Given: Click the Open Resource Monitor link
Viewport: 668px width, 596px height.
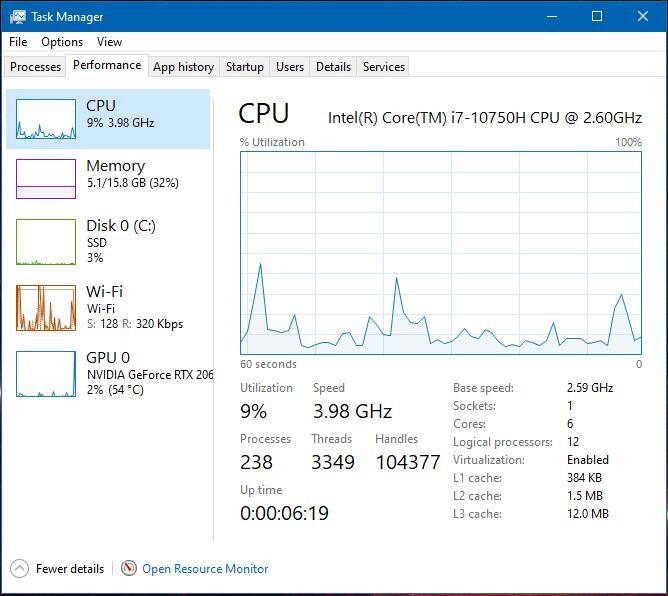Looking at the screenshot, I should tap(205, 569).
